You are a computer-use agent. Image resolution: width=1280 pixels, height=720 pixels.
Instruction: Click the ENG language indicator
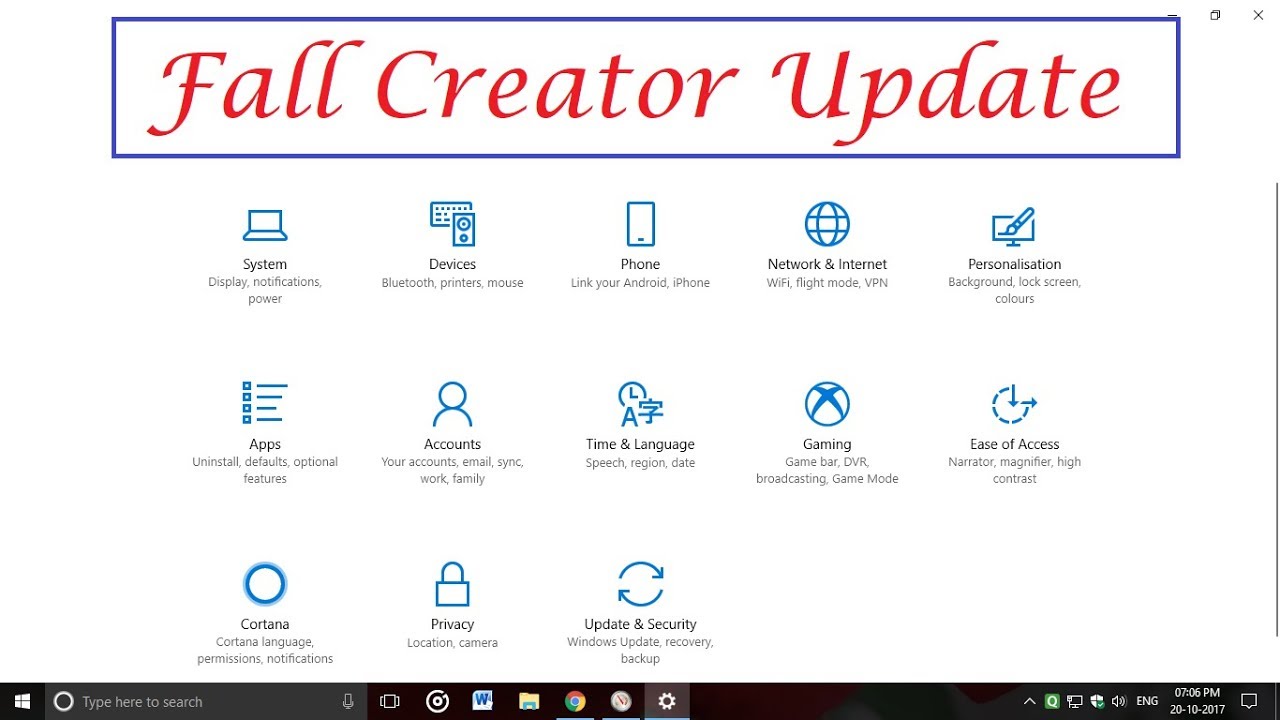pos(1147,702)
